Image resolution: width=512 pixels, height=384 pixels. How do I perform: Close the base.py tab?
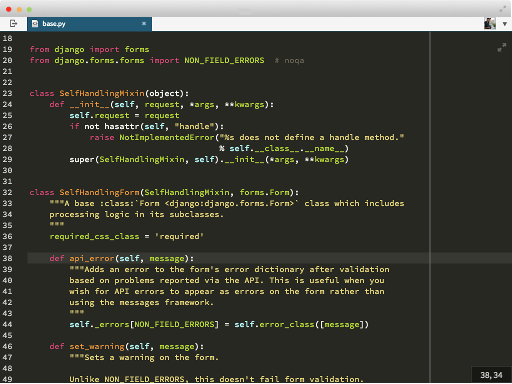[144, 23]
